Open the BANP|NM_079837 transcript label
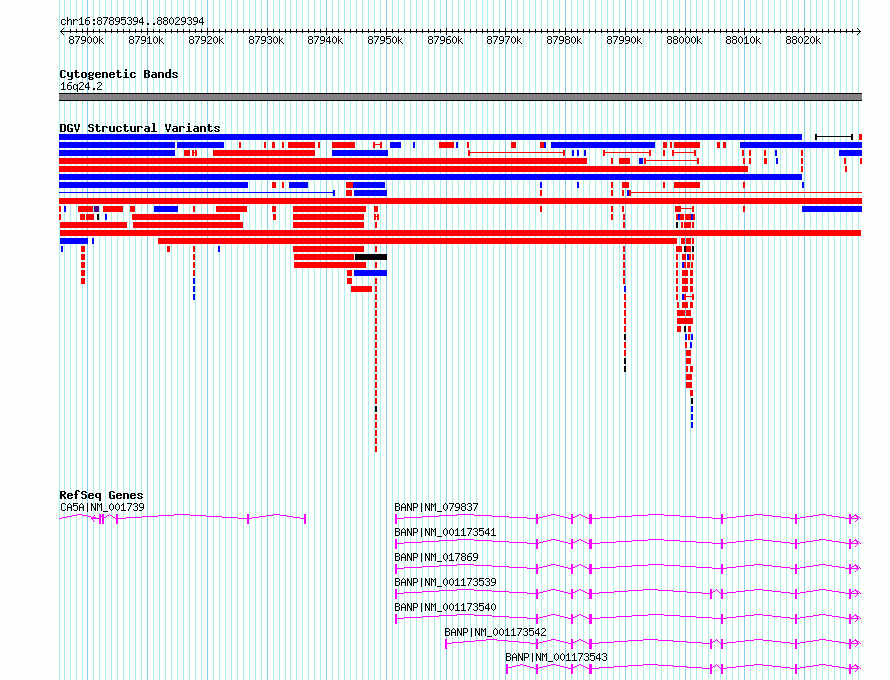Image resolution: width=890 pixels, height=680 pixels. (436, 507)
